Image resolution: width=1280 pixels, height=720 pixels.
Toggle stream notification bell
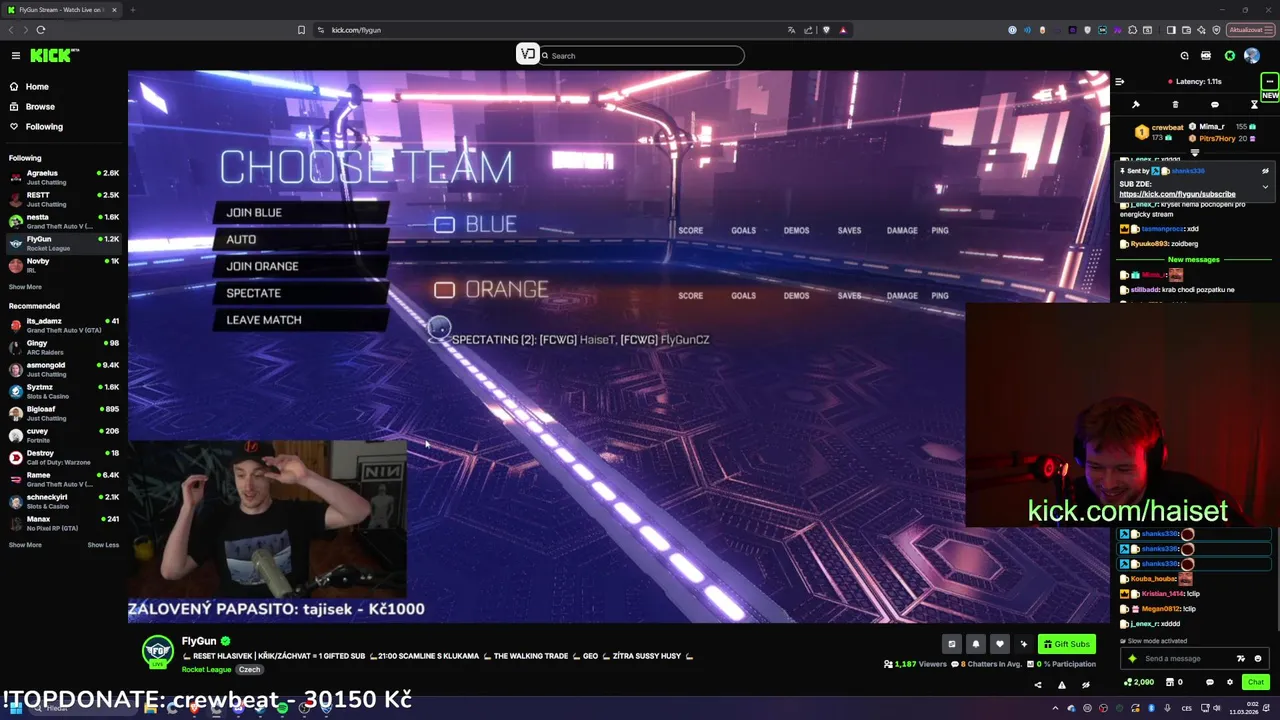tap(976, 644)
